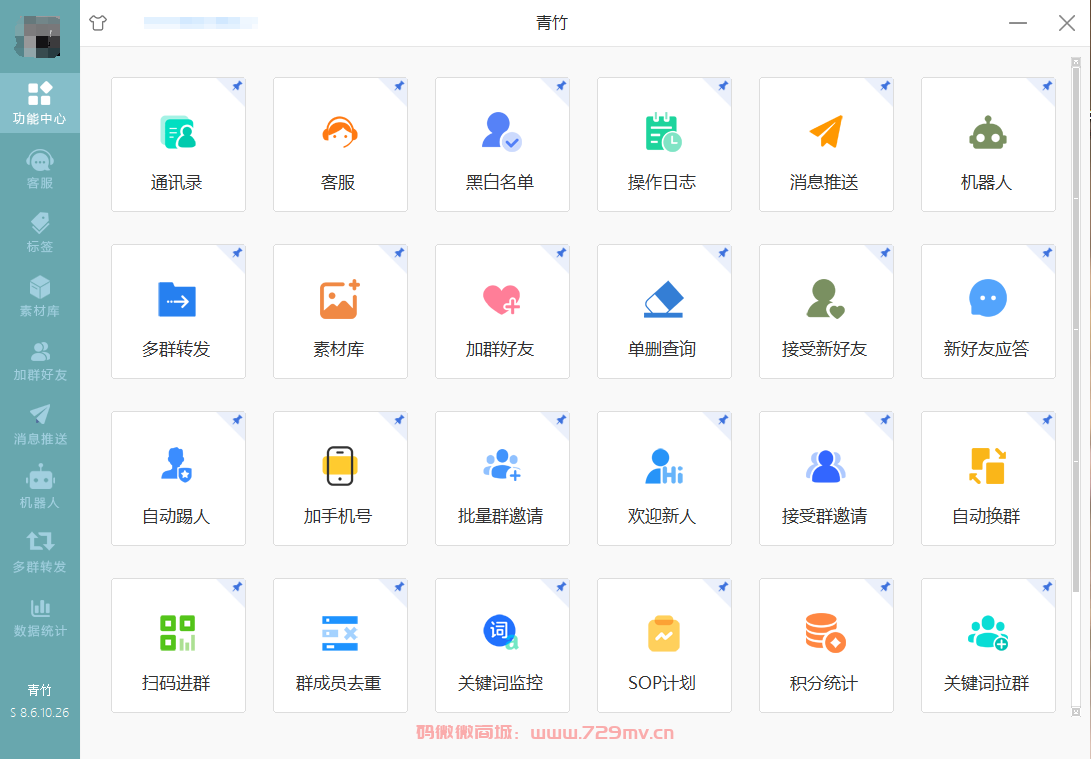Open the 素材库 material library card

[340, 311]
